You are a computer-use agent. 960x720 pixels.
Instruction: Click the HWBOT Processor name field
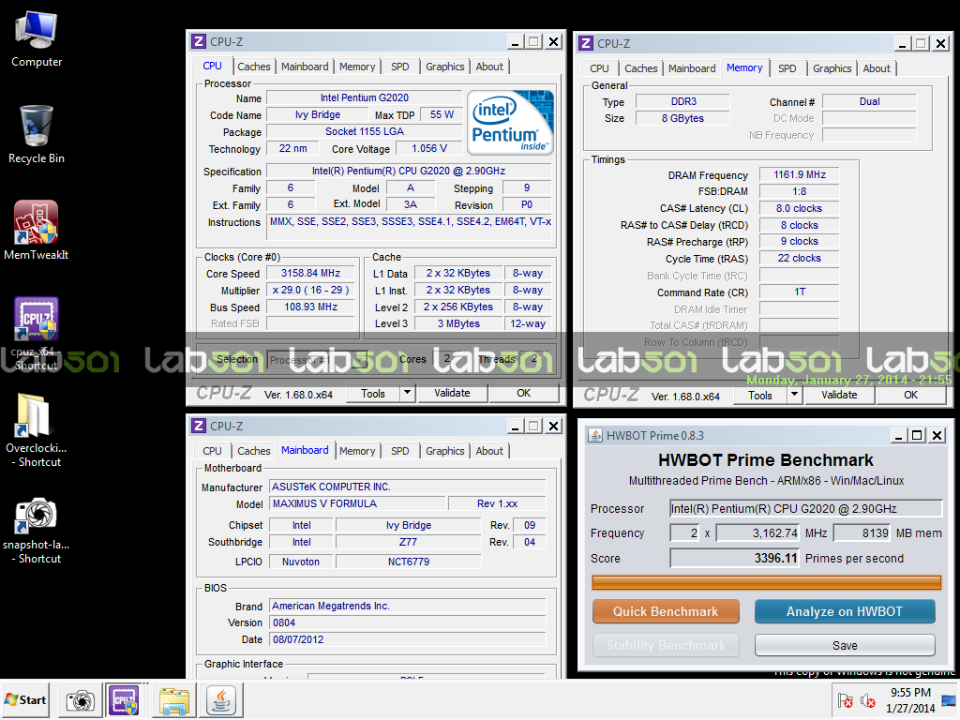pyautogui.click(x=806, y=509)
